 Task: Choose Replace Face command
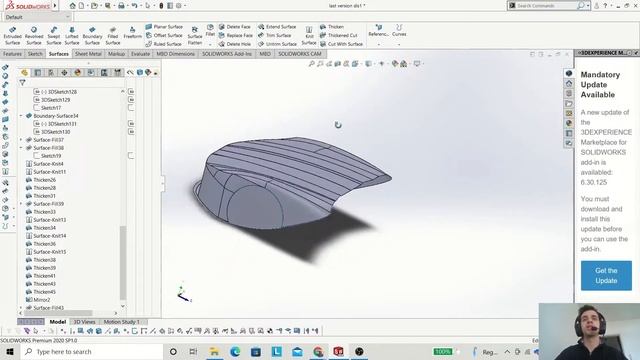[236, 36]
